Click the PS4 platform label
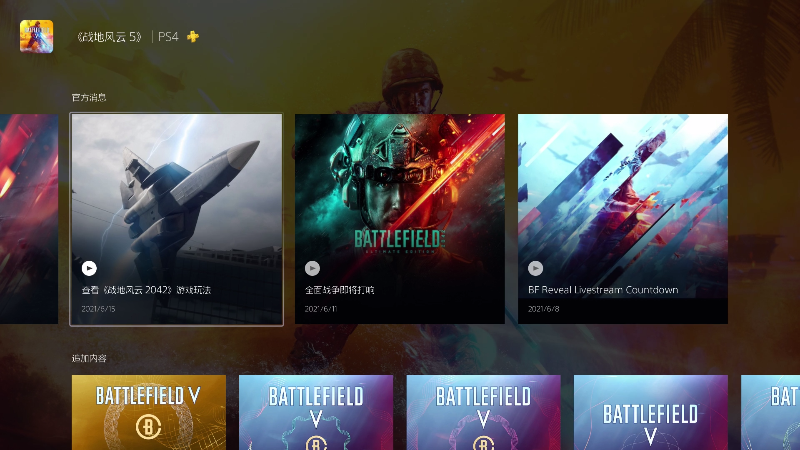 point(168,37)
